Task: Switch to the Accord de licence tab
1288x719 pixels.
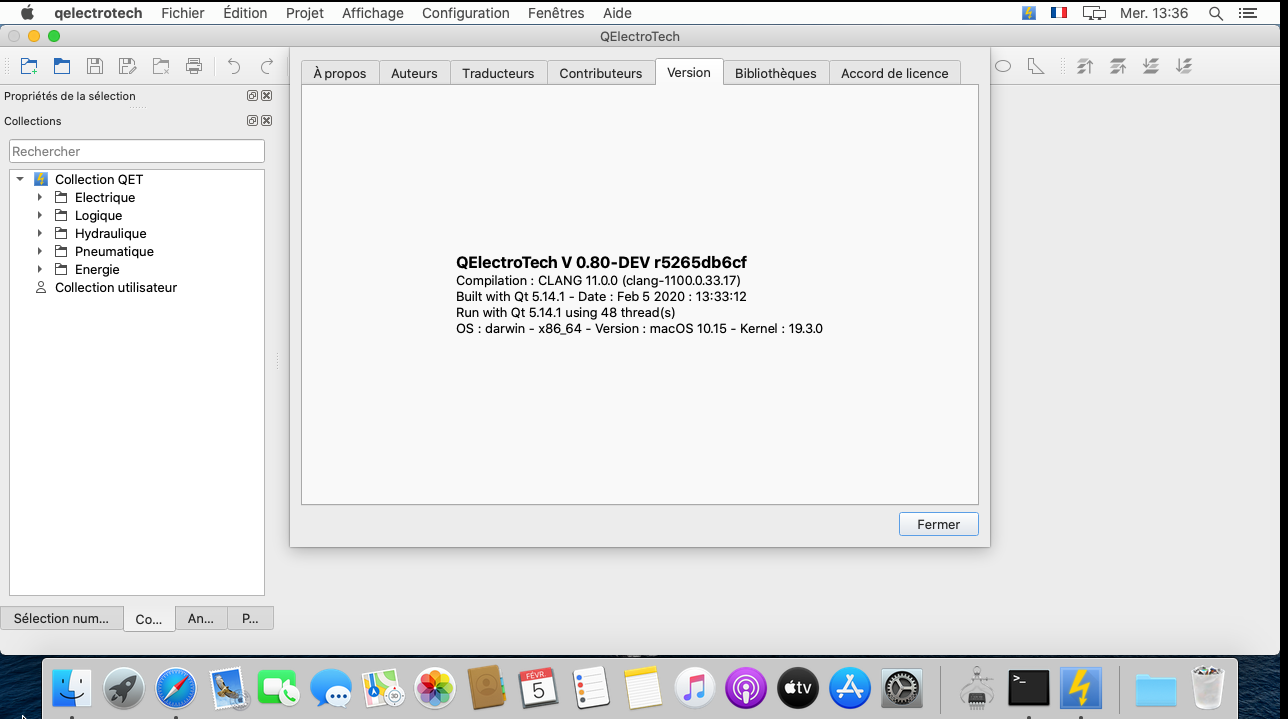Action: coord(895,73)
